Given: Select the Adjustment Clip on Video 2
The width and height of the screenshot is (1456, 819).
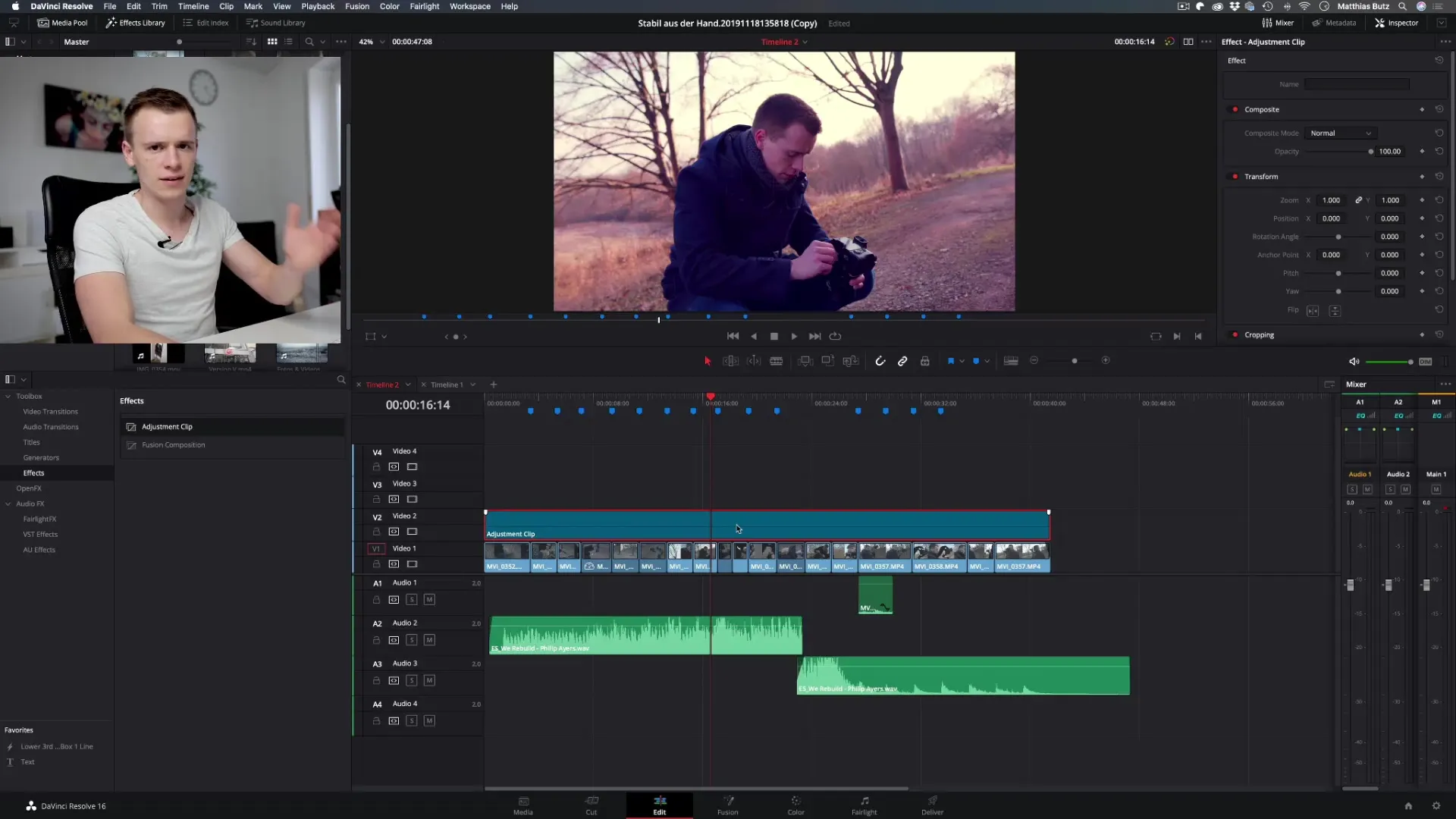Looking at the screenshot, I should coord(767,526).
